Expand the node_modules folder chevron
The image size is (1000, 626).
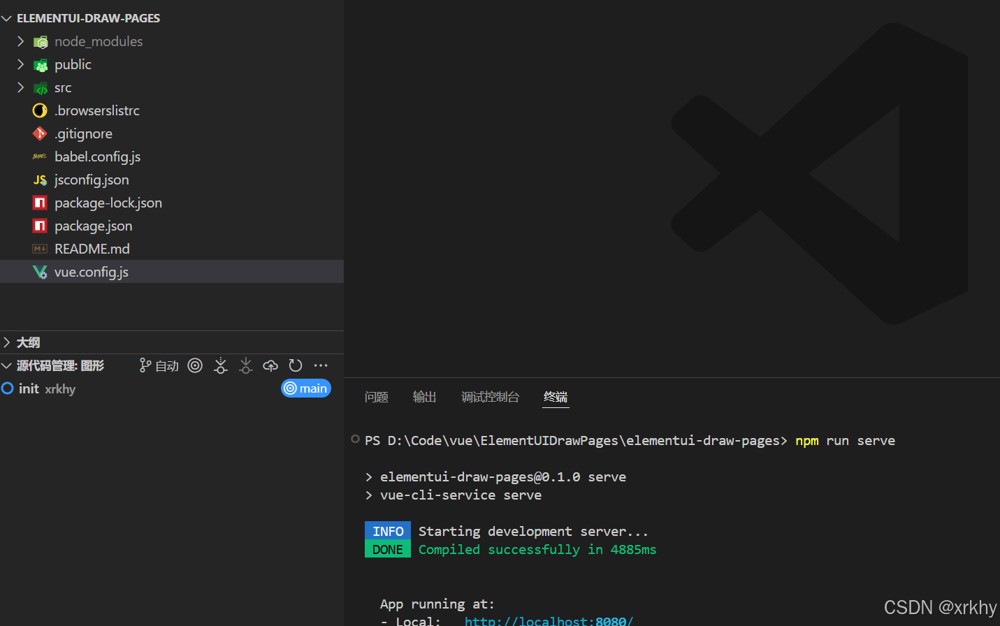20,41
